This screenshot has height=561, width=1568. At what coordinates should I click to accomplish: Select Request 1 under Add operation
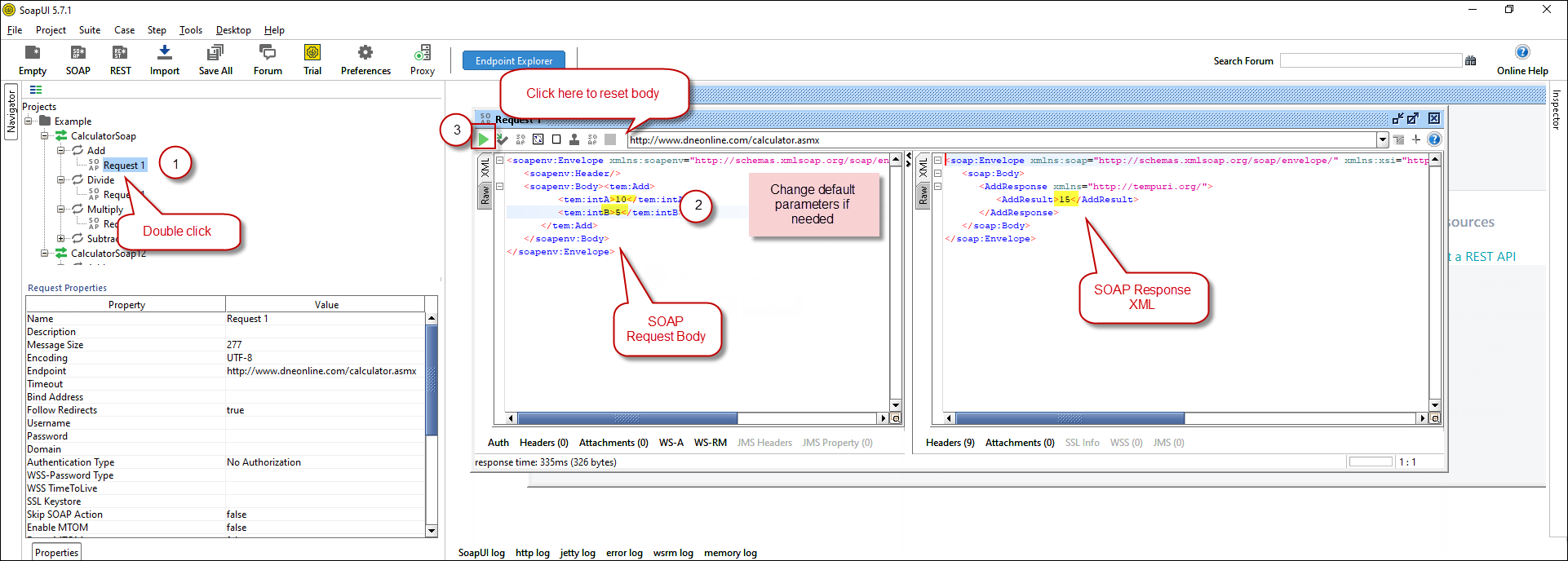pyautogui.click(x=124, y=165)
